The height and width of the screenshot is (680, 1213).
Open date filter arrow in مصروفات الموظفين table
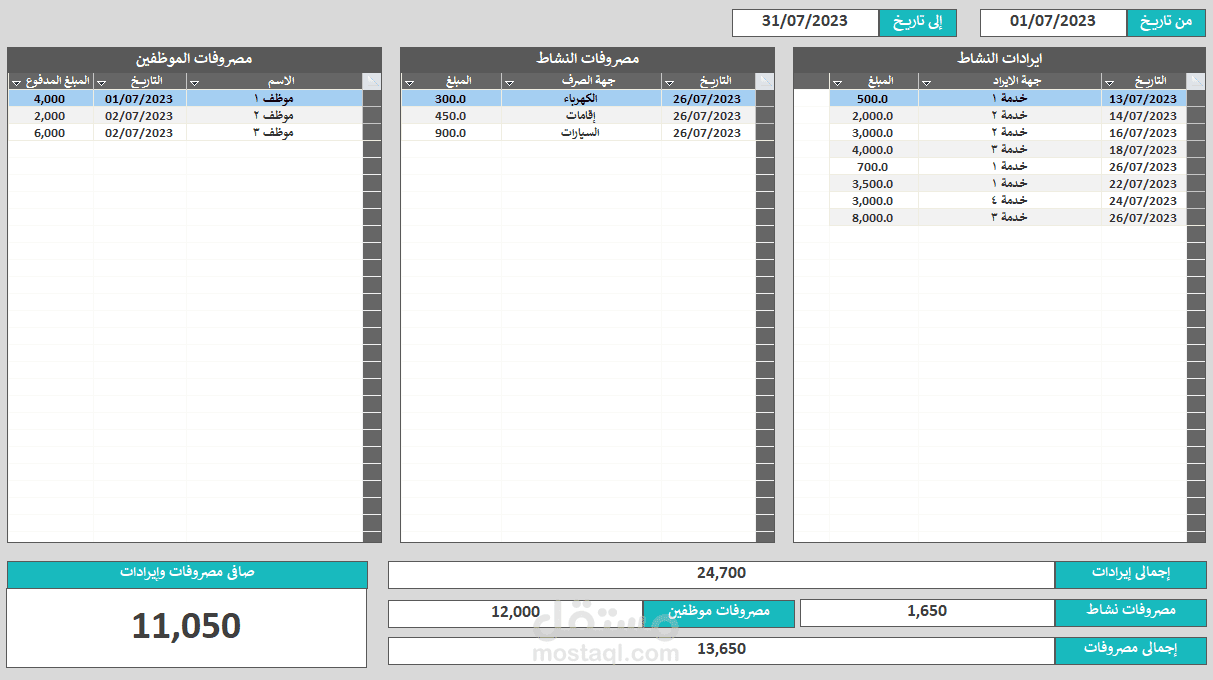pos(101,83)
